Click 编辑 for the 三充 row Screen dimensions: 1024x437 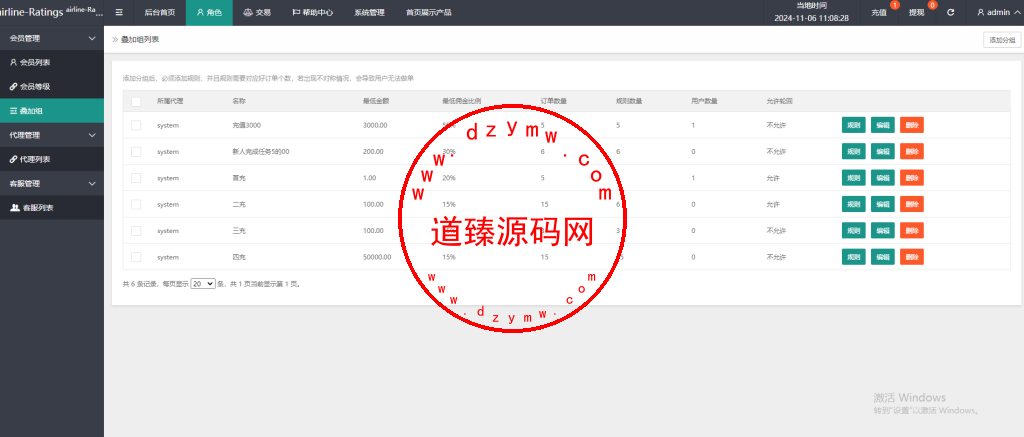882,231
